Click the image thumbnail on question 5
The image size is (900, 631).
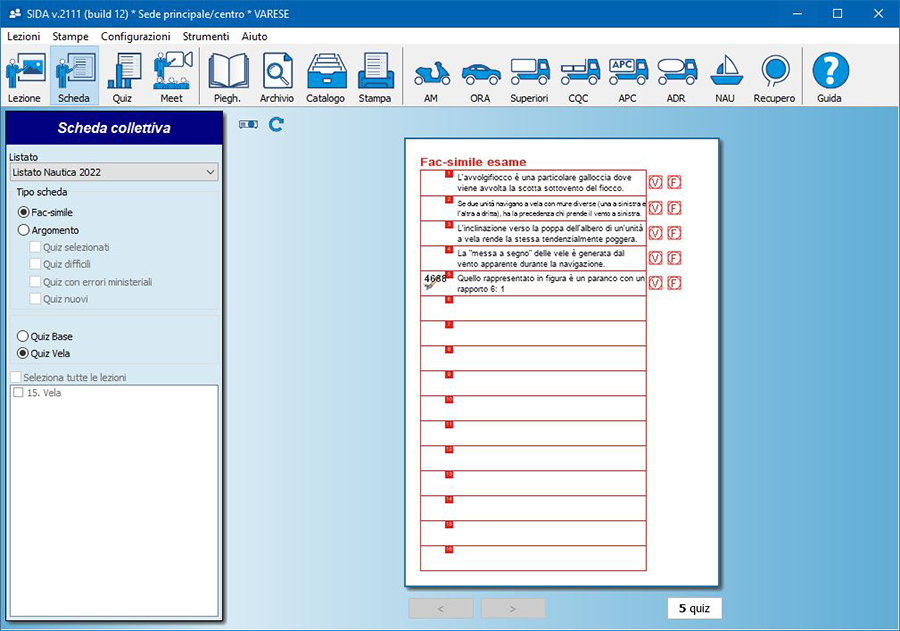pos(431,281)
